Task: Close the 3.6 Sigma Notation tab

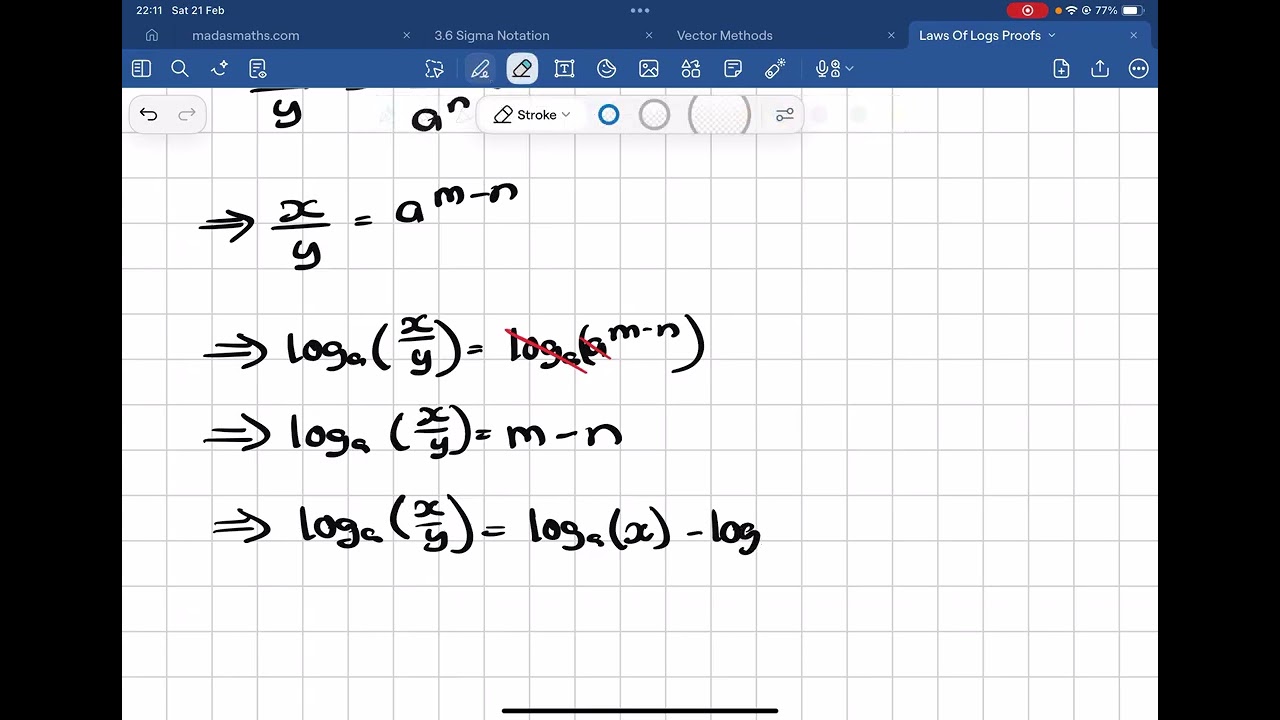Action: [649, 35]
